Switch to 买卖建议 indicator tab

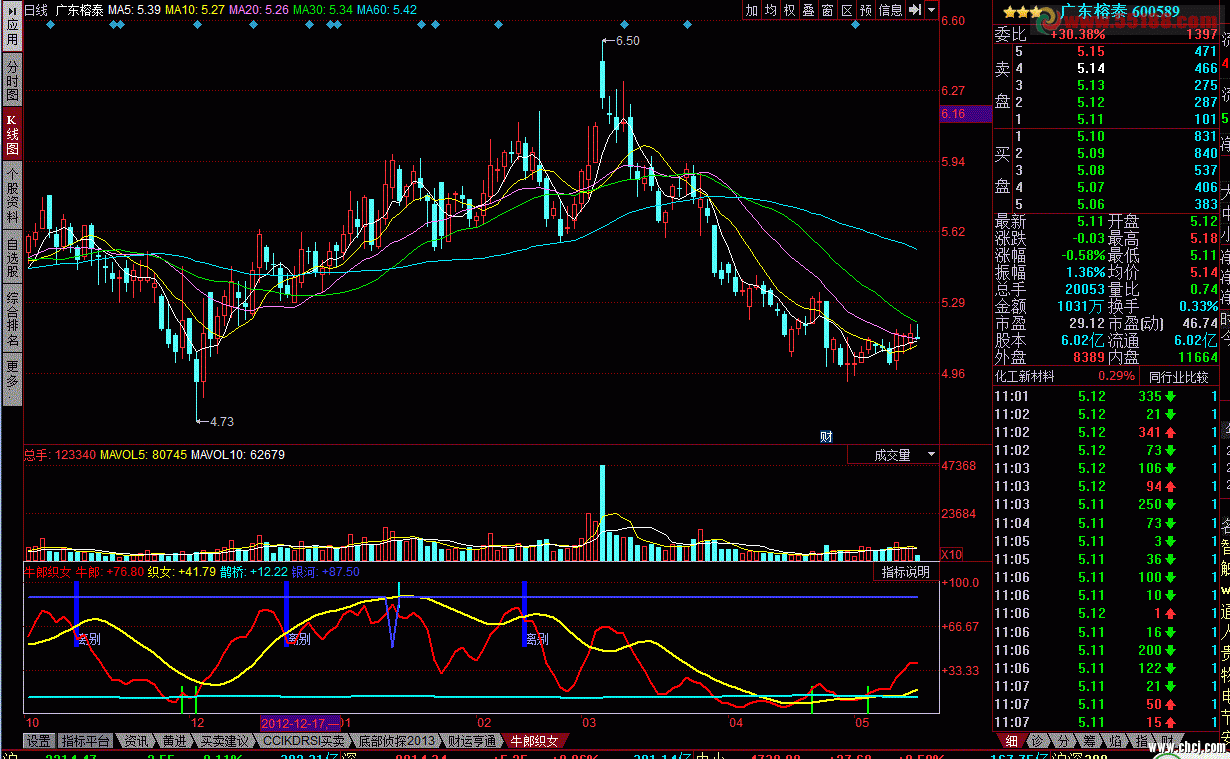click(224, 741)
